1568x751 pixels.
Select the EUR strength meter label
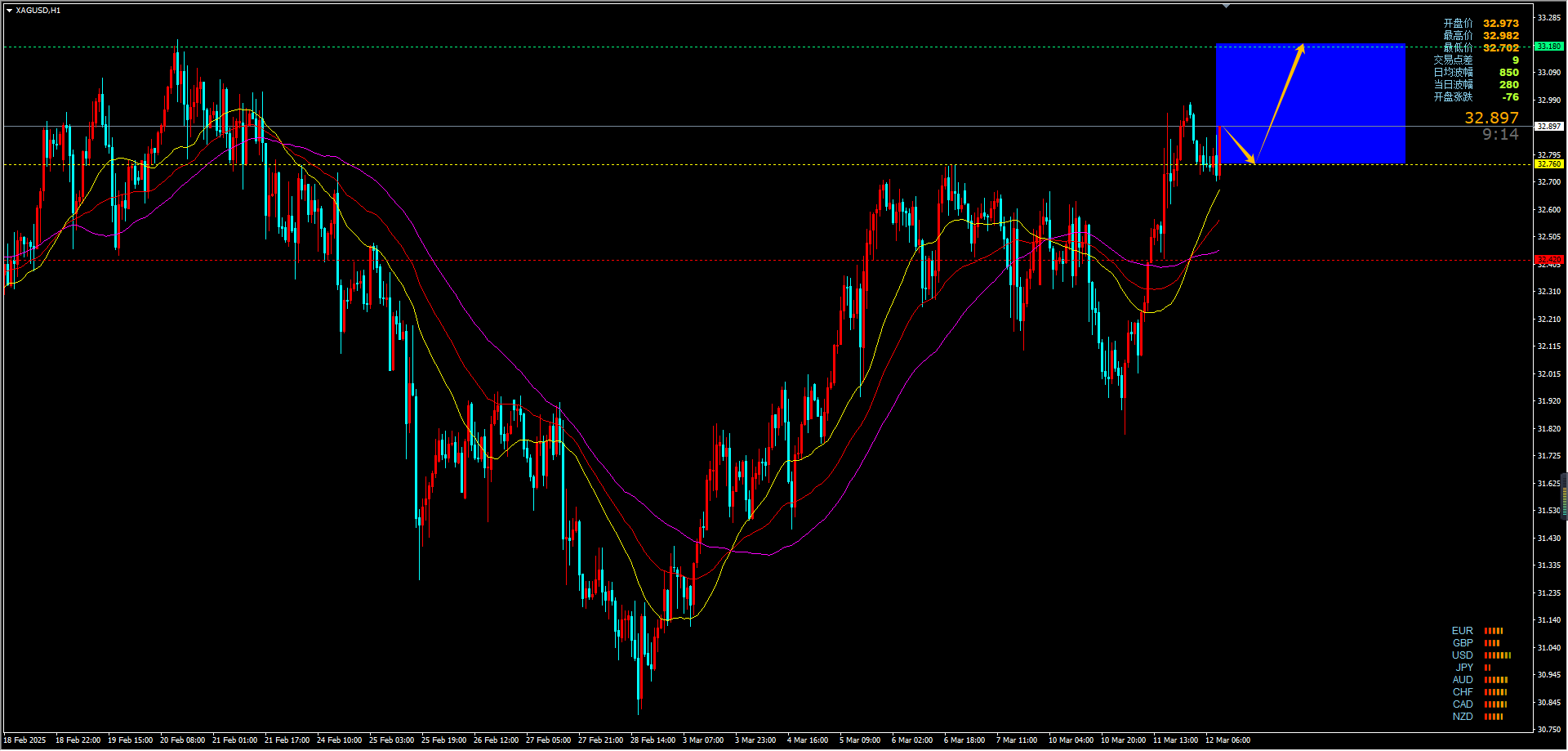[x=1462, y=631]
